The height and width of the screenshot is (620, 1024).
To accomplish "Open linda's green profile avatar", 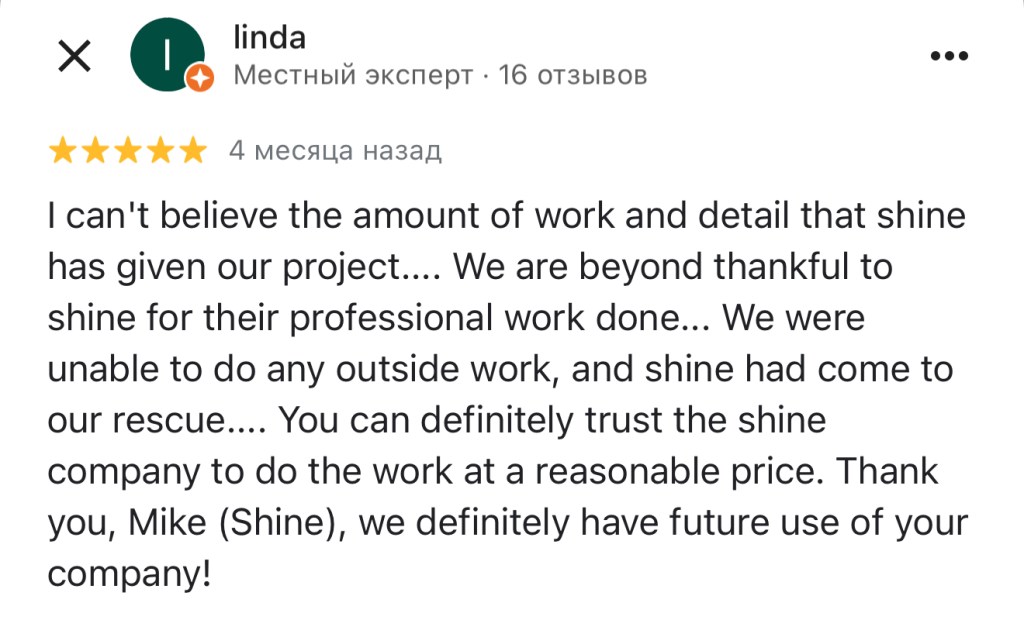I will click(167, 54).
